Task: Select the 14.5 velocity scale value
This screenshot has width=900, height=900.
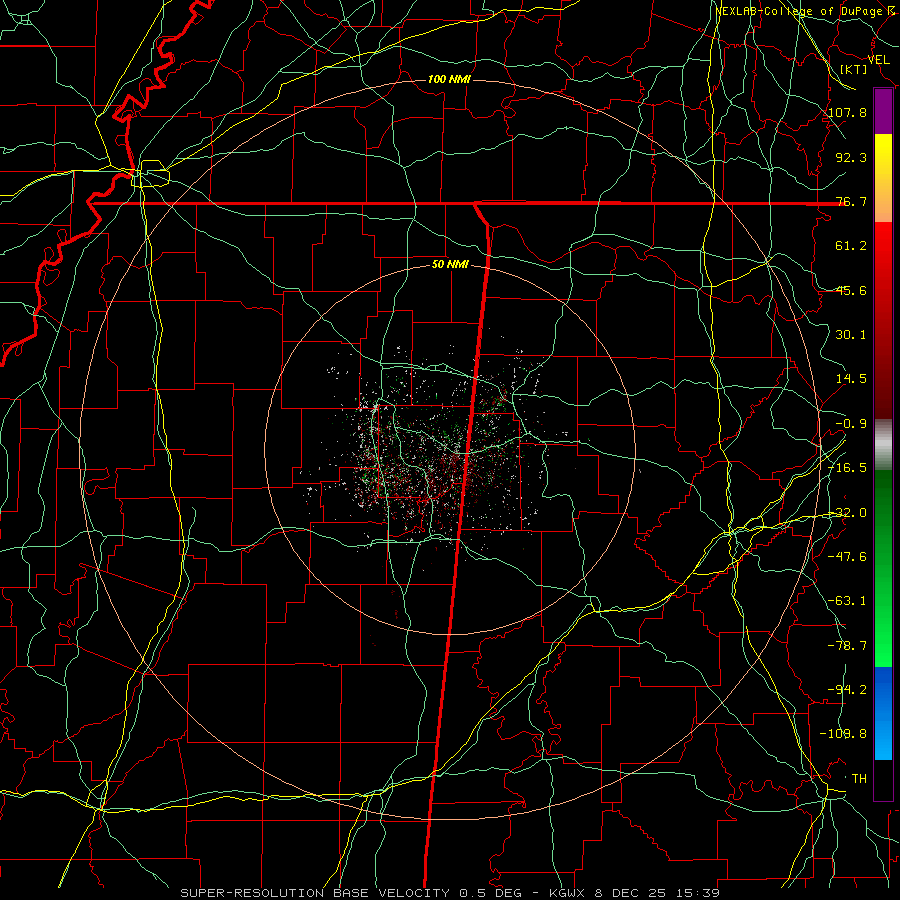Action: (x=851, y=379)
